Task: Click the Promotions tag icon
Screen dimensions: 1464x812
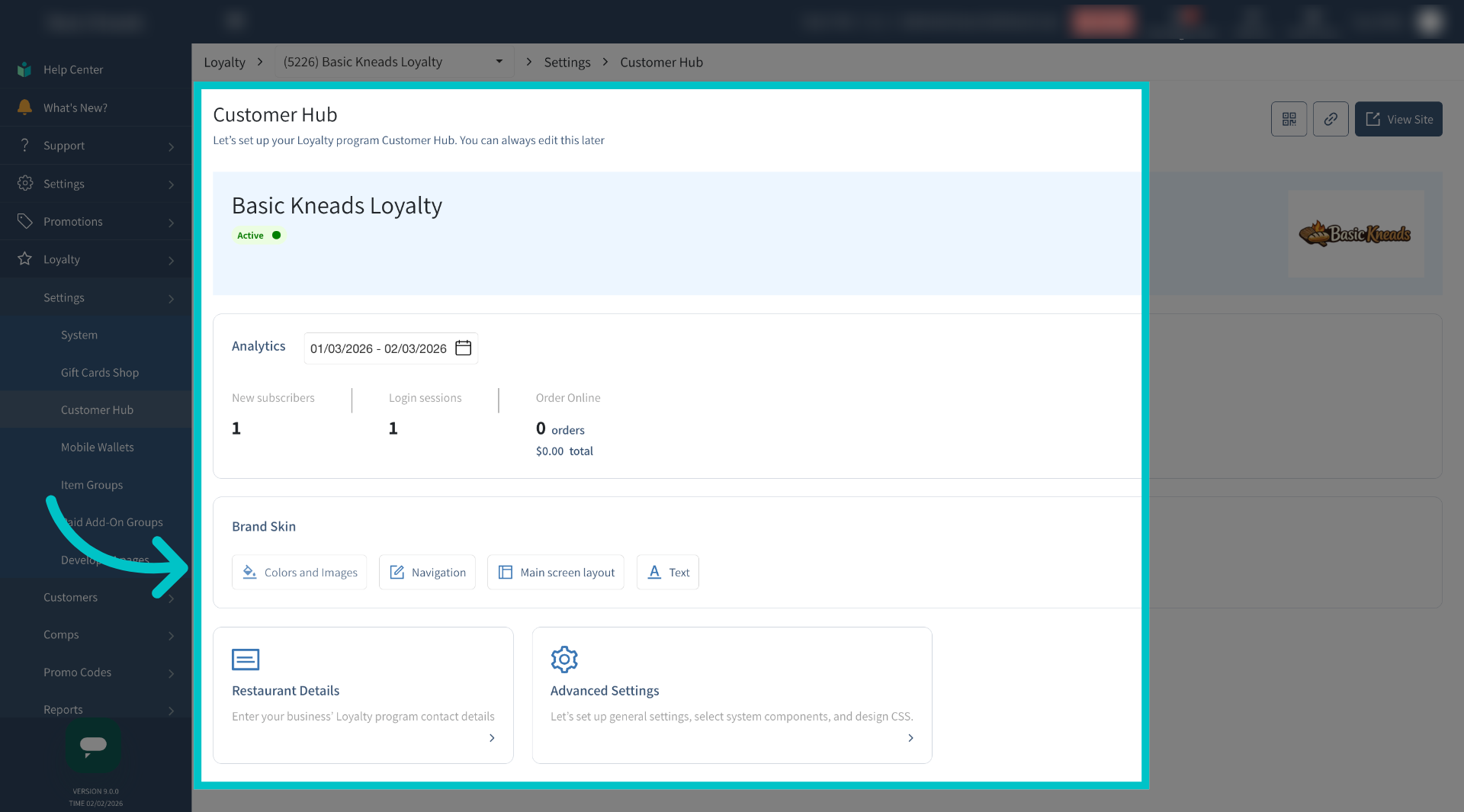Action: (x=25, y=221)
